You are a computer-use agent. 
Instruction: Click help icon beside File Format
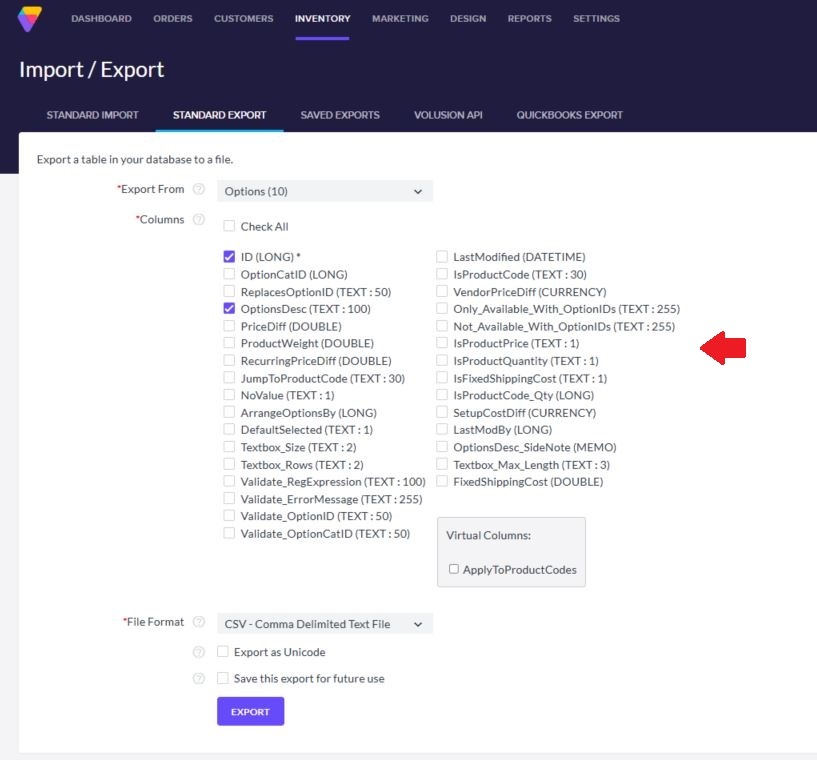[x=199, y=622]
